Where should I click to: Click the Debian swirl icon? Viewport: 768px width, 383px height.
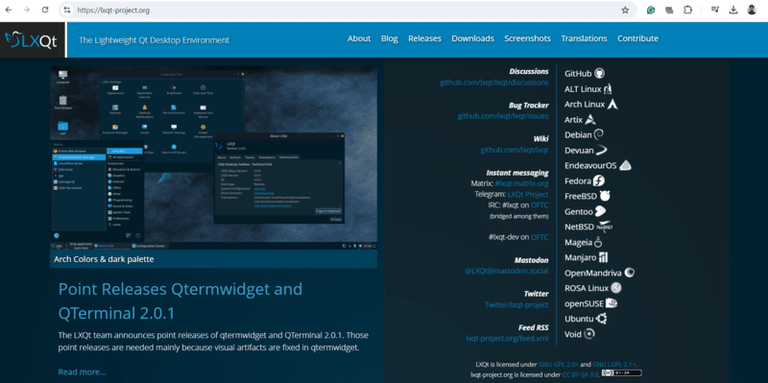point(599,135)
